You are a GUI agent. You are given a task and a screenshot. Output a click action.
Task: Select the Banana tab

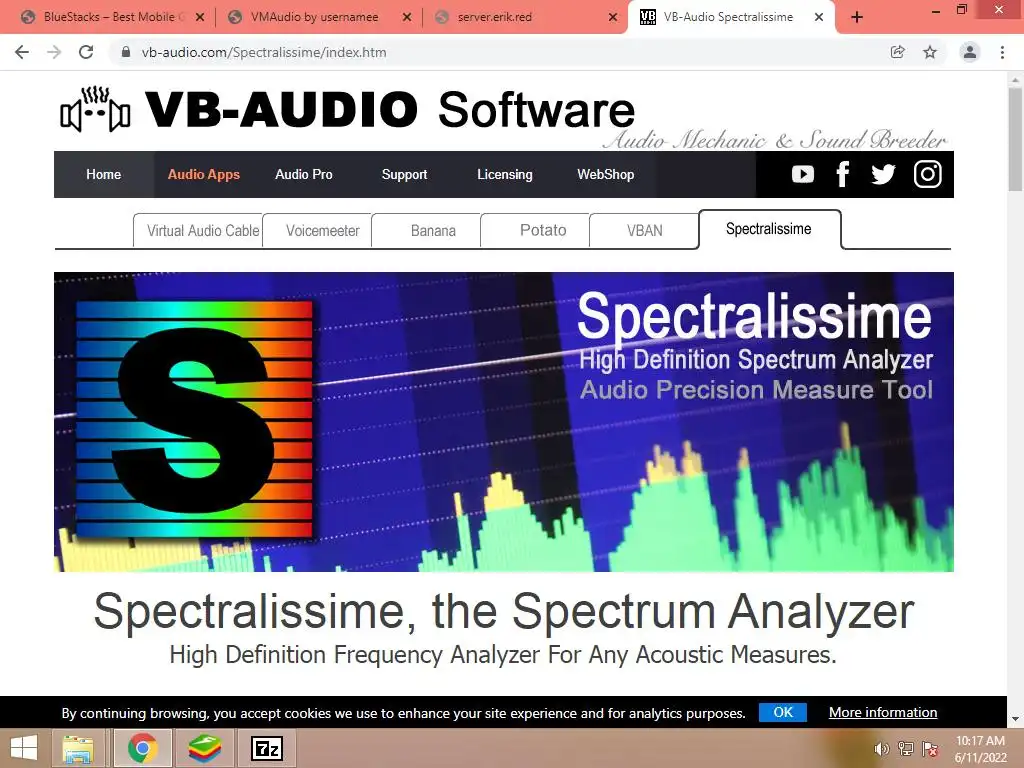[426, 231]
